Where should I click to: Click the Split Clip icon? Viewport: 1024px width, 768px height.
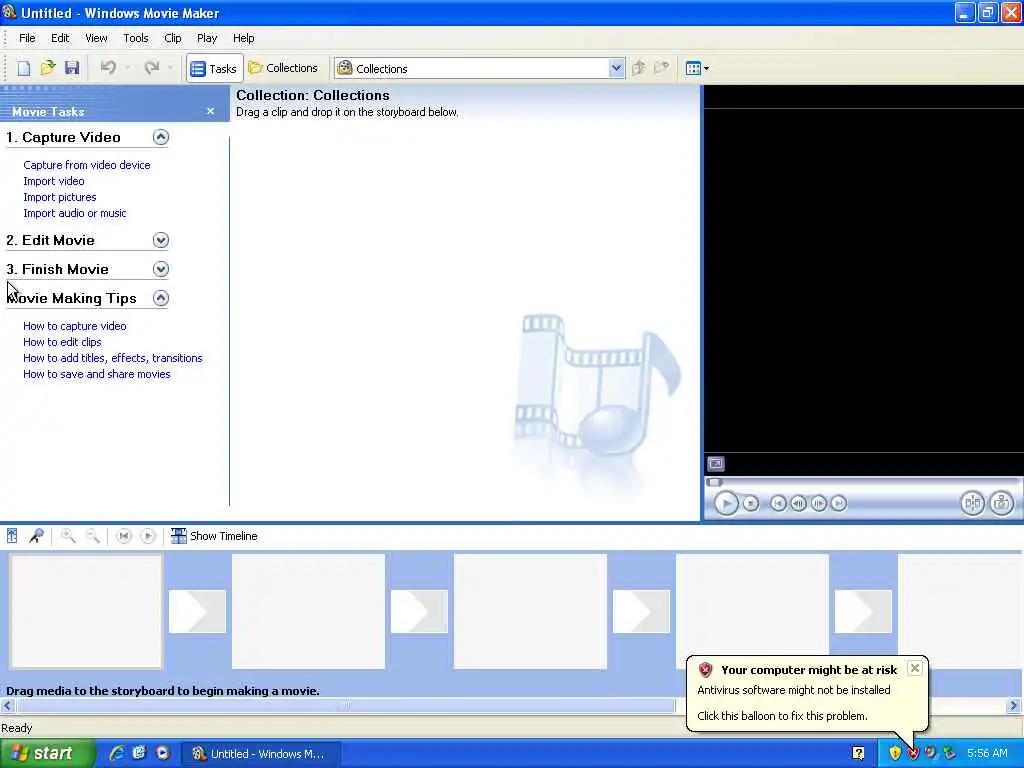click(972, 503)
